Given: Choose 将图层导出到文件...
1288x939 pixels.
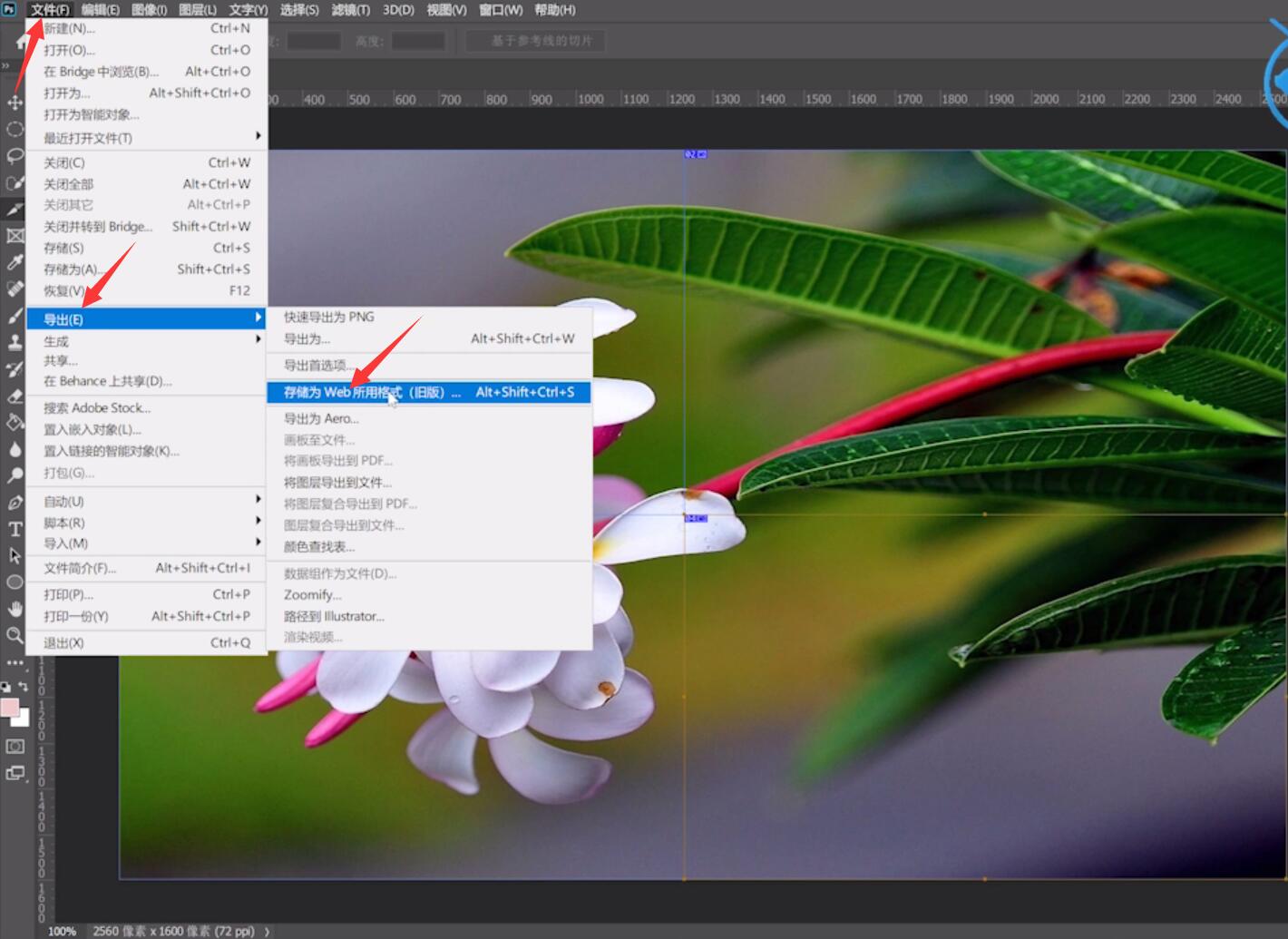Looking at the screenshot, I should coord(429,482).
